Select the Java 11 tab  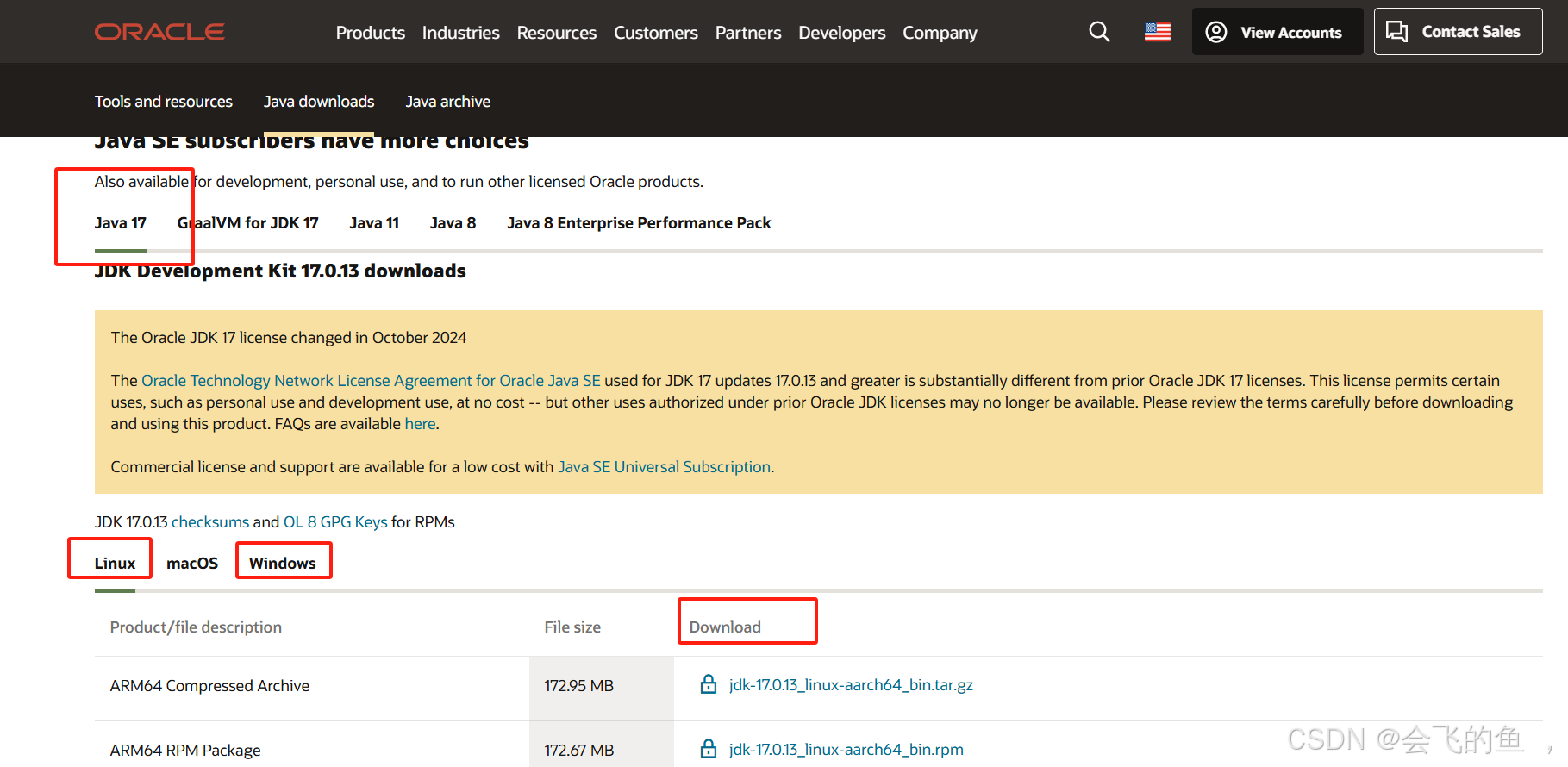click(x=374, y=223)
